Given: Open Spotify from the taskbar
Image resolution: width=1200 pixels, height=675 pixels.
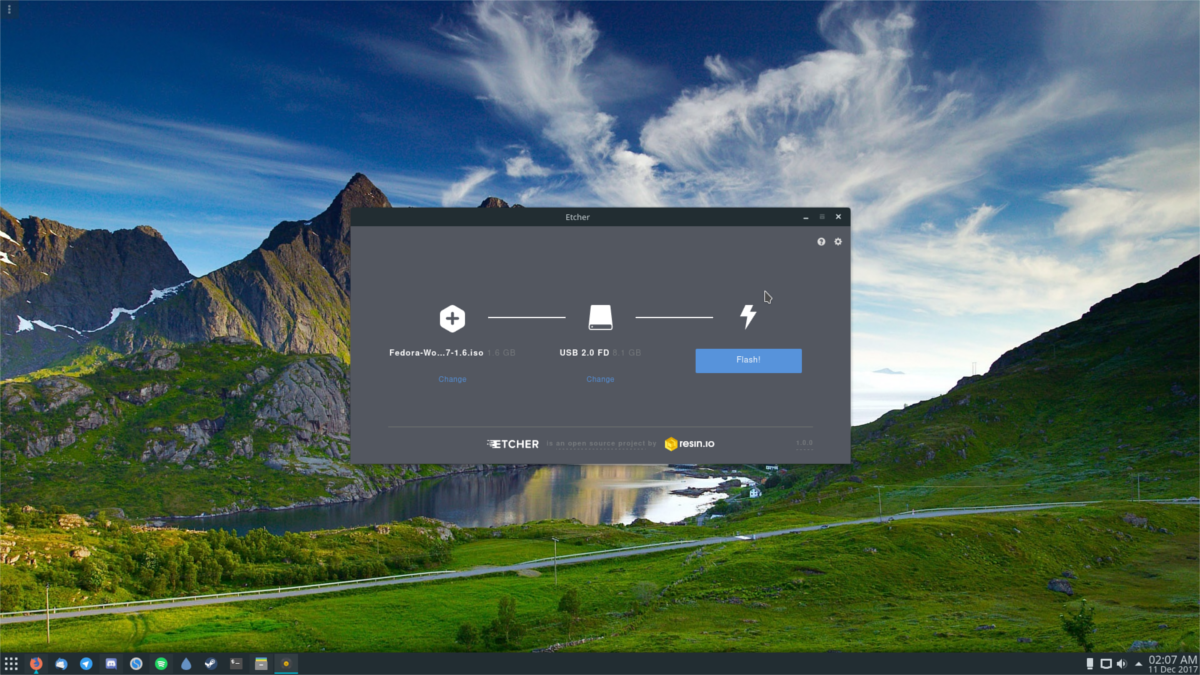Looking at the screenshot, I should [161, 663].
